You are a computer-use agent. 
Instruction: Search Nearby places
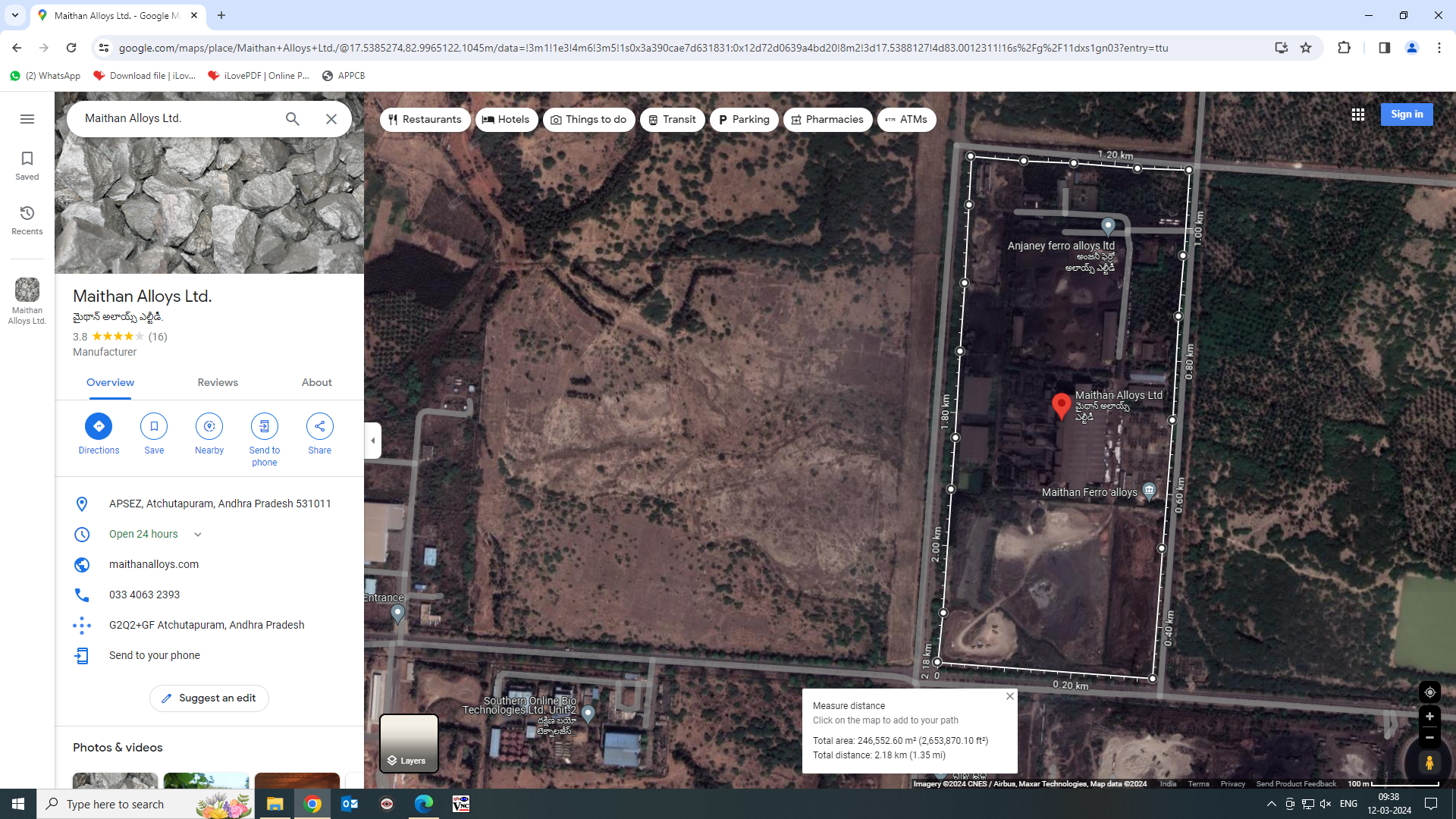(209, 434)
